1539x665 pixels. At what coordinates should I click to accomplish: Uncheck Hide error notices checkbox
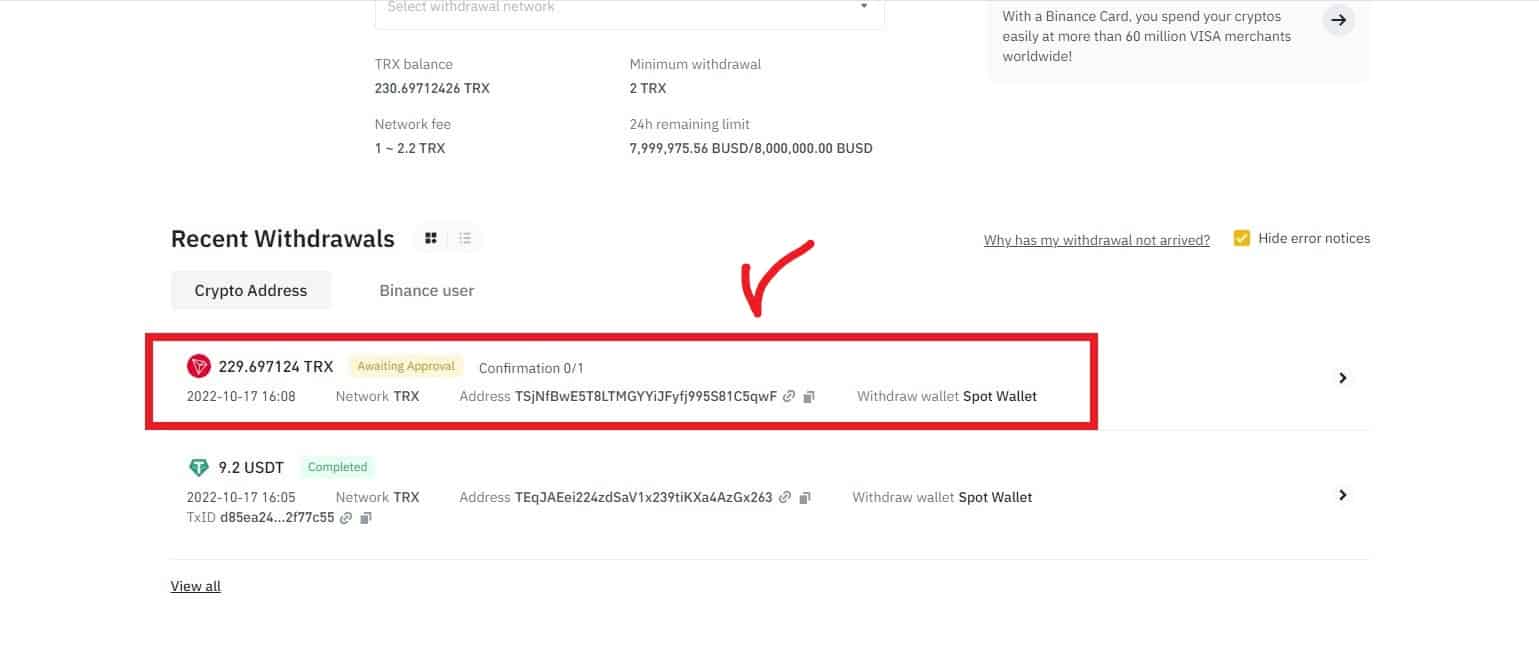coord(1241,238)
